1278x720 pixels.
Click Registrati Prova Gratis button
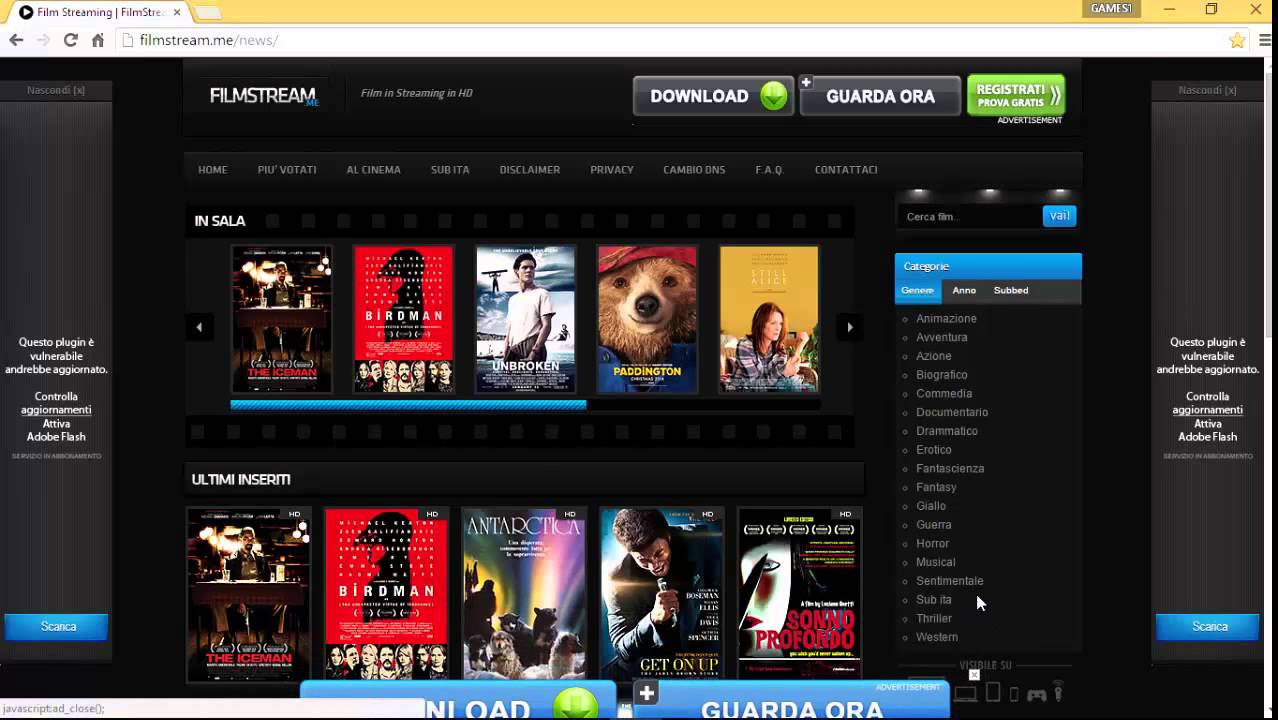(x=1016, y=95)
